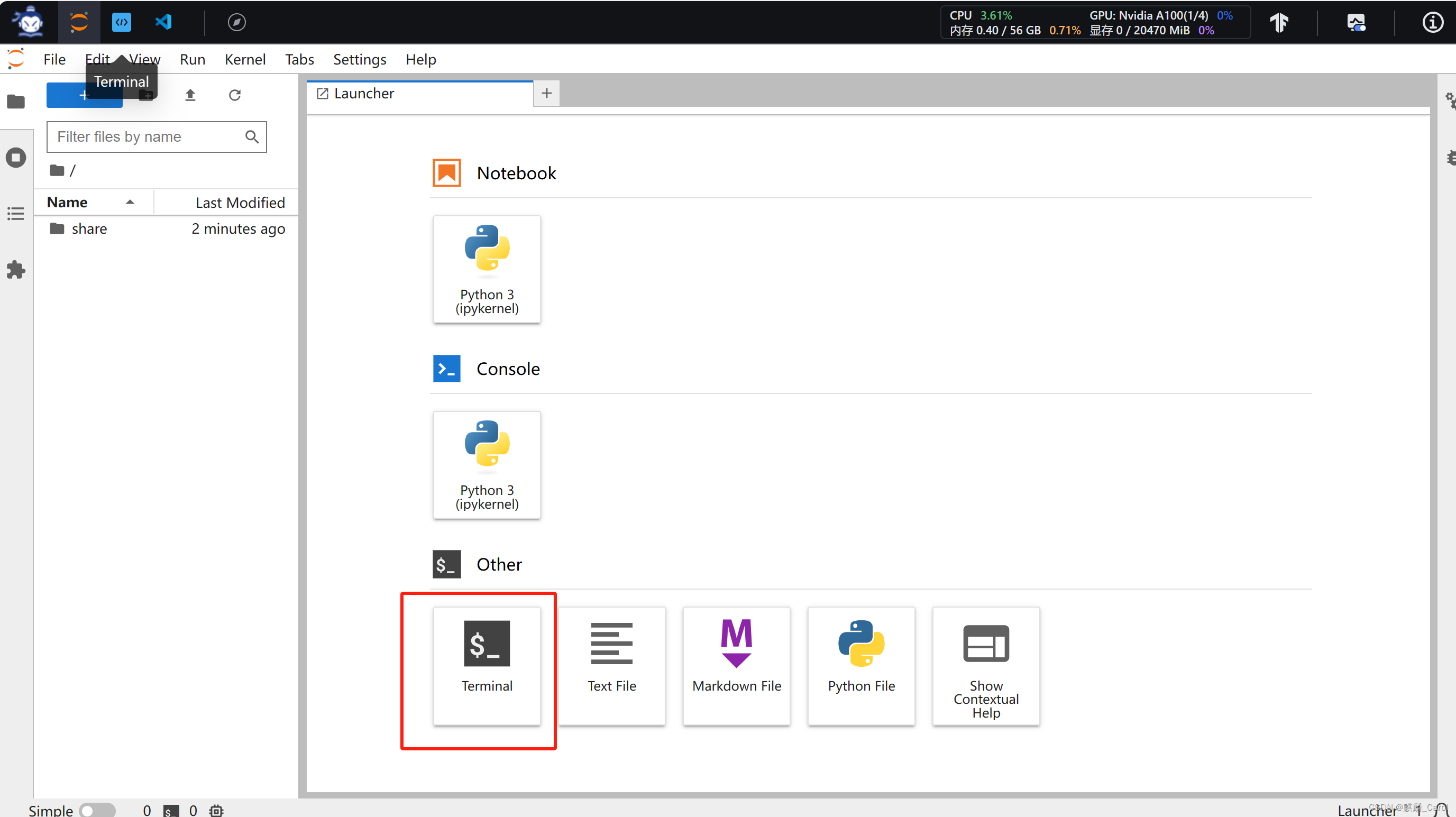This screenshot has height=817, width=1456.
Task: Click the upload files icon
Action: click(190, 95)
